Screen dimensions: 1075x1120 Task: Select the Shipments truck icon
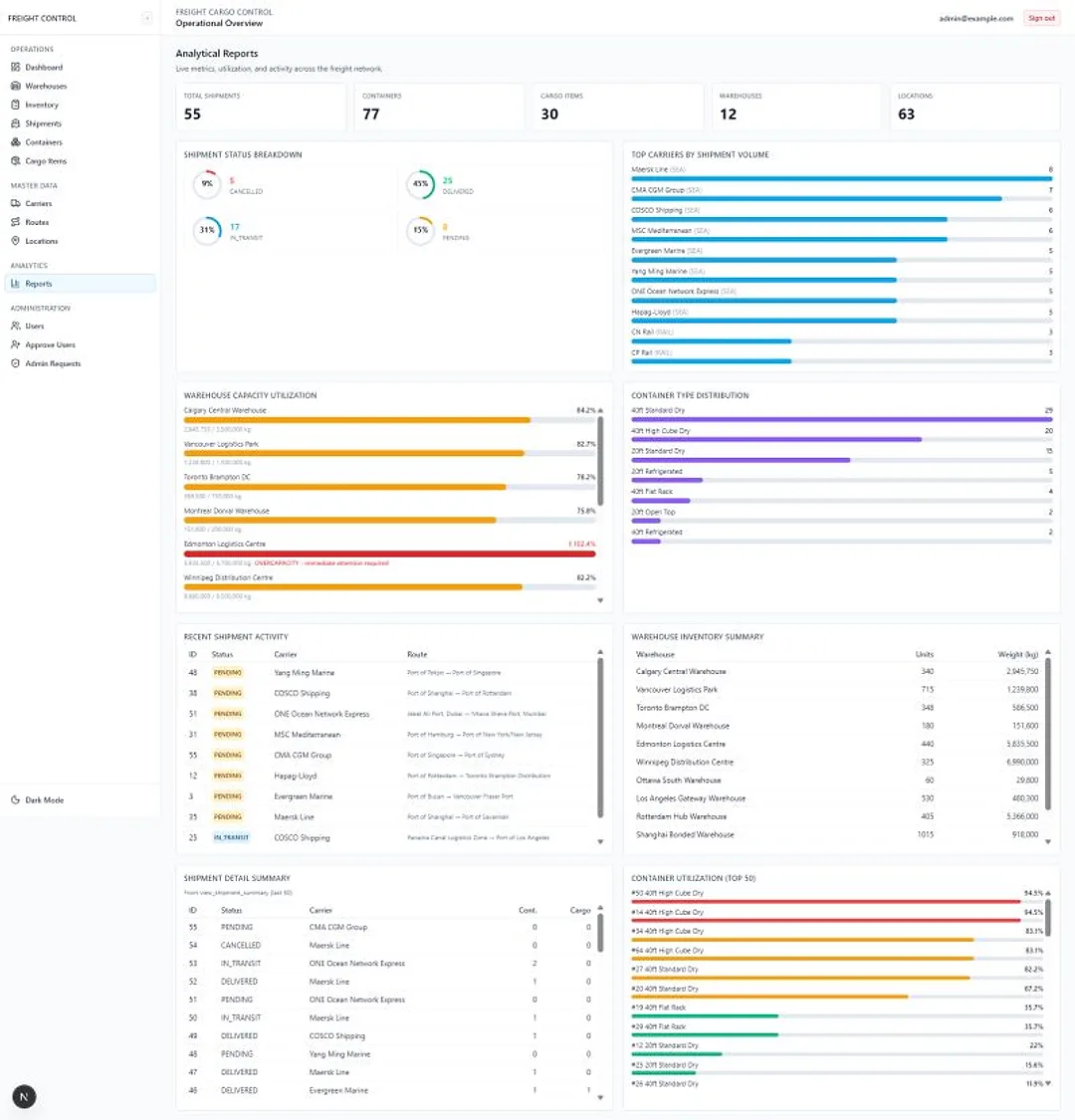point(16,123)
